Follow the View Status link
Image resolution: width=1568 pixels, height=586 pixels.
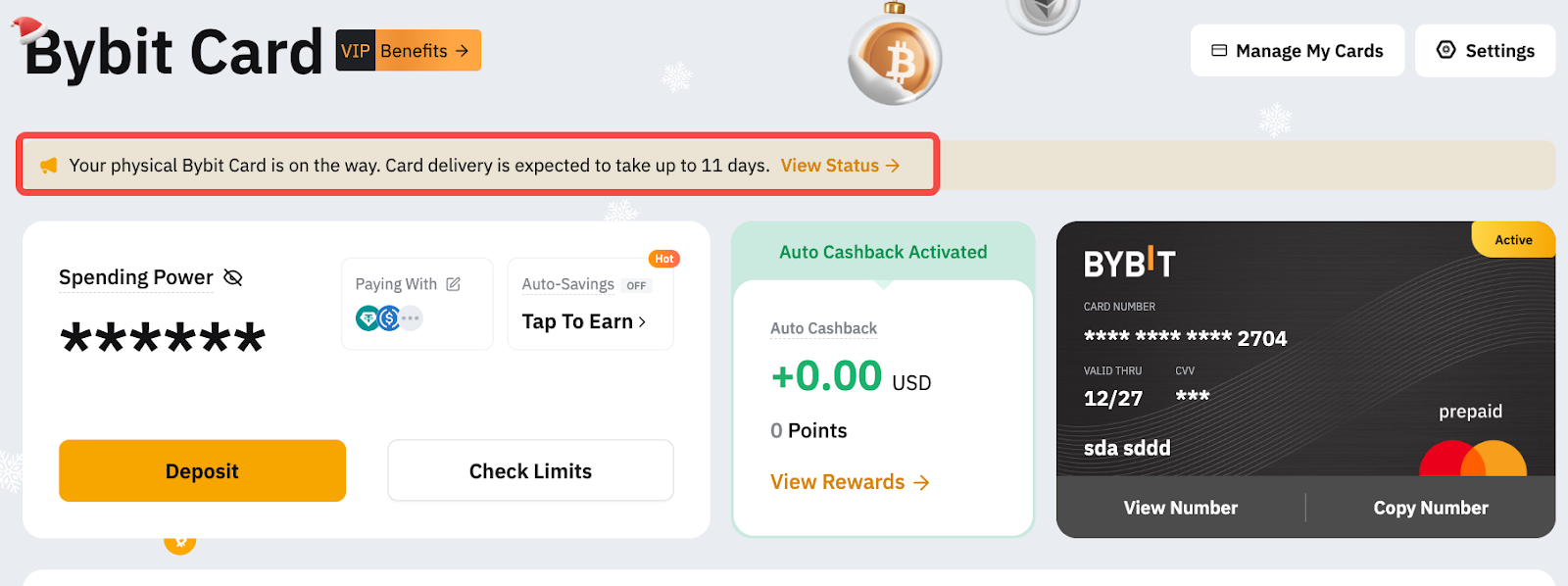(x=840, y=166)
